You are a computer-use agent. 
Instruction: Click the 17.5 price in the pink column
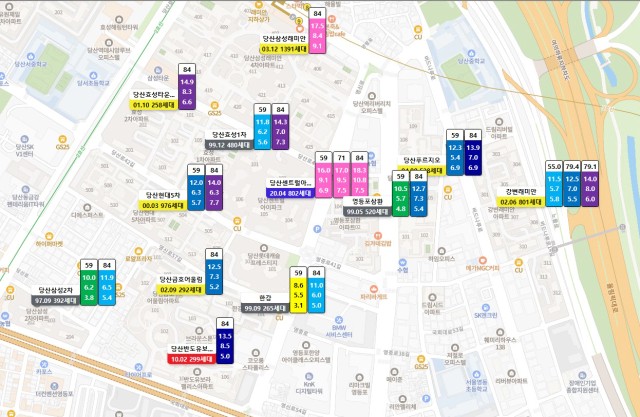317,25
